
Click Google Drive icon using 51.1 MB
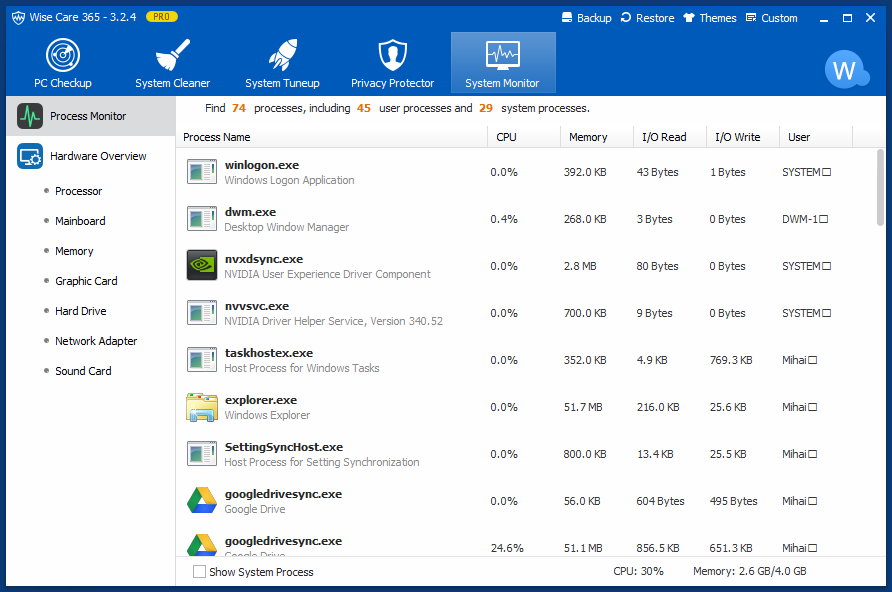202,545
